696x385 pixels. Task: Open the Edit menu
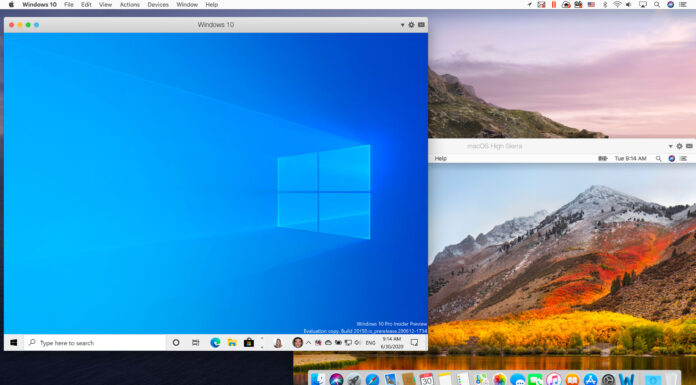click(86, 4)
